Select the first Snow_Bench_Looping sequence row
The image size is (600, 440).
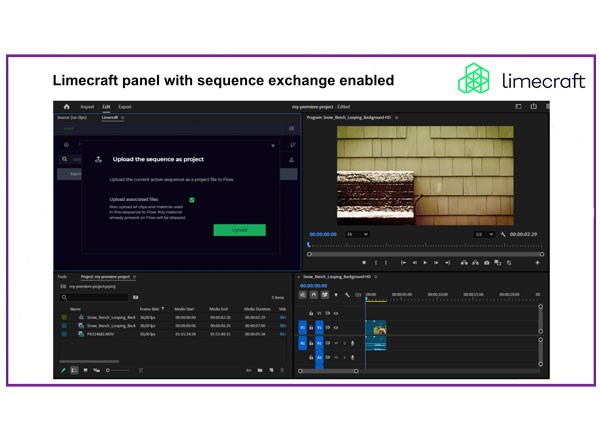[173, 317]
